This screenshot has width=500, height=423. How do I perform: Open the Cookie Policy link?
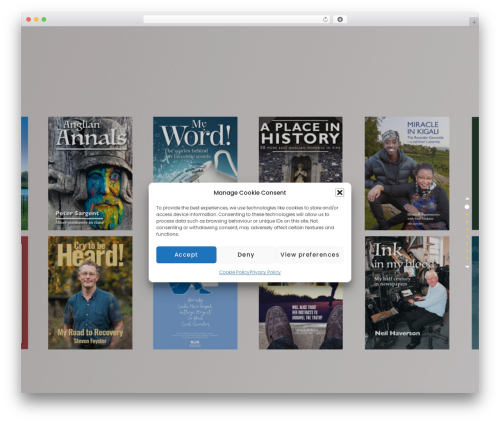[x=234, y=272]
